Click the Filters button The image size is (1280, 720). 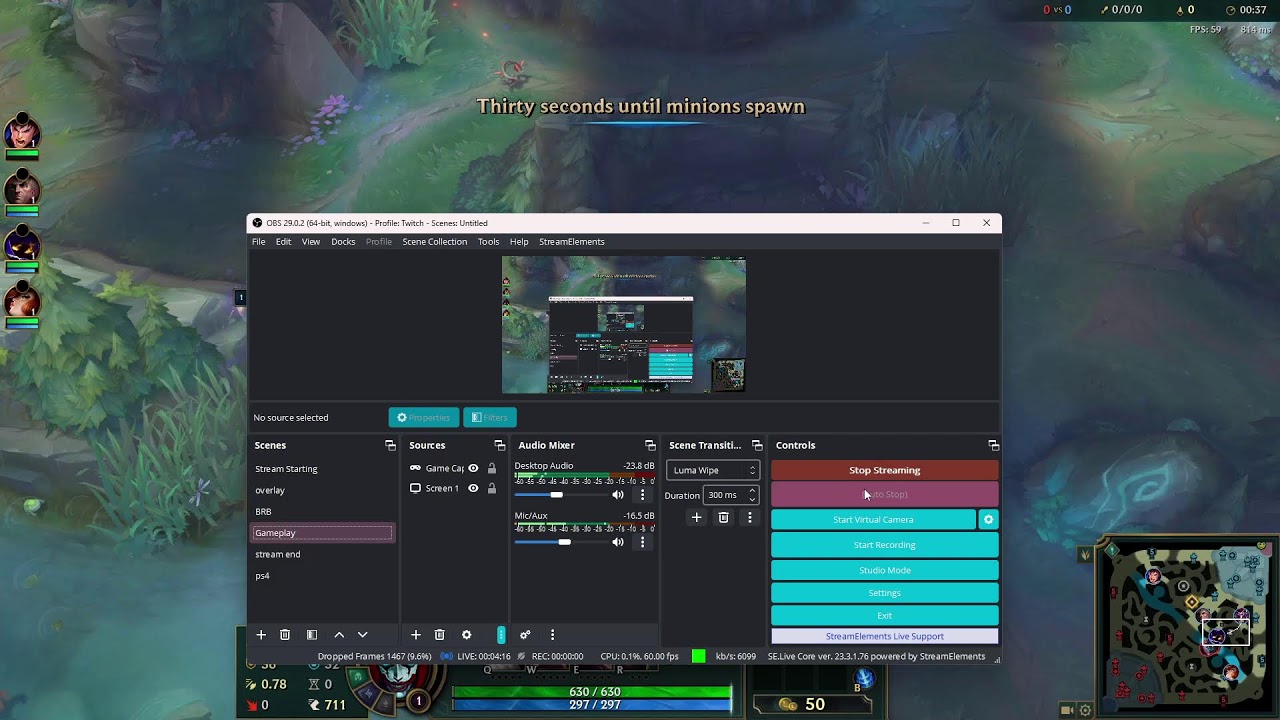(x=490, y=417)
